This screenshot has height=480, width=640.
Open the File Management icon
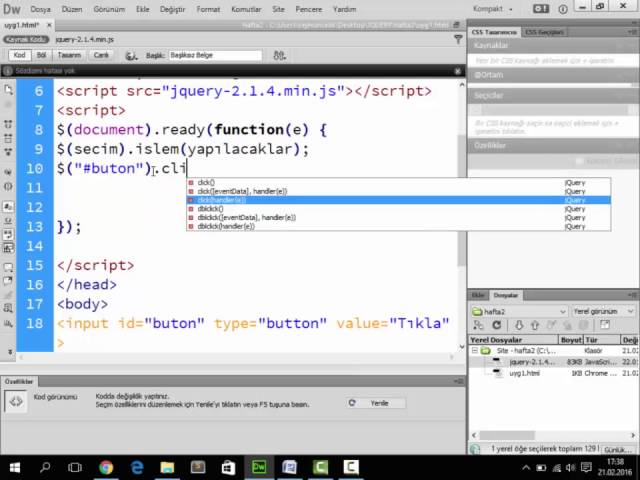click(x=280, y=55)
